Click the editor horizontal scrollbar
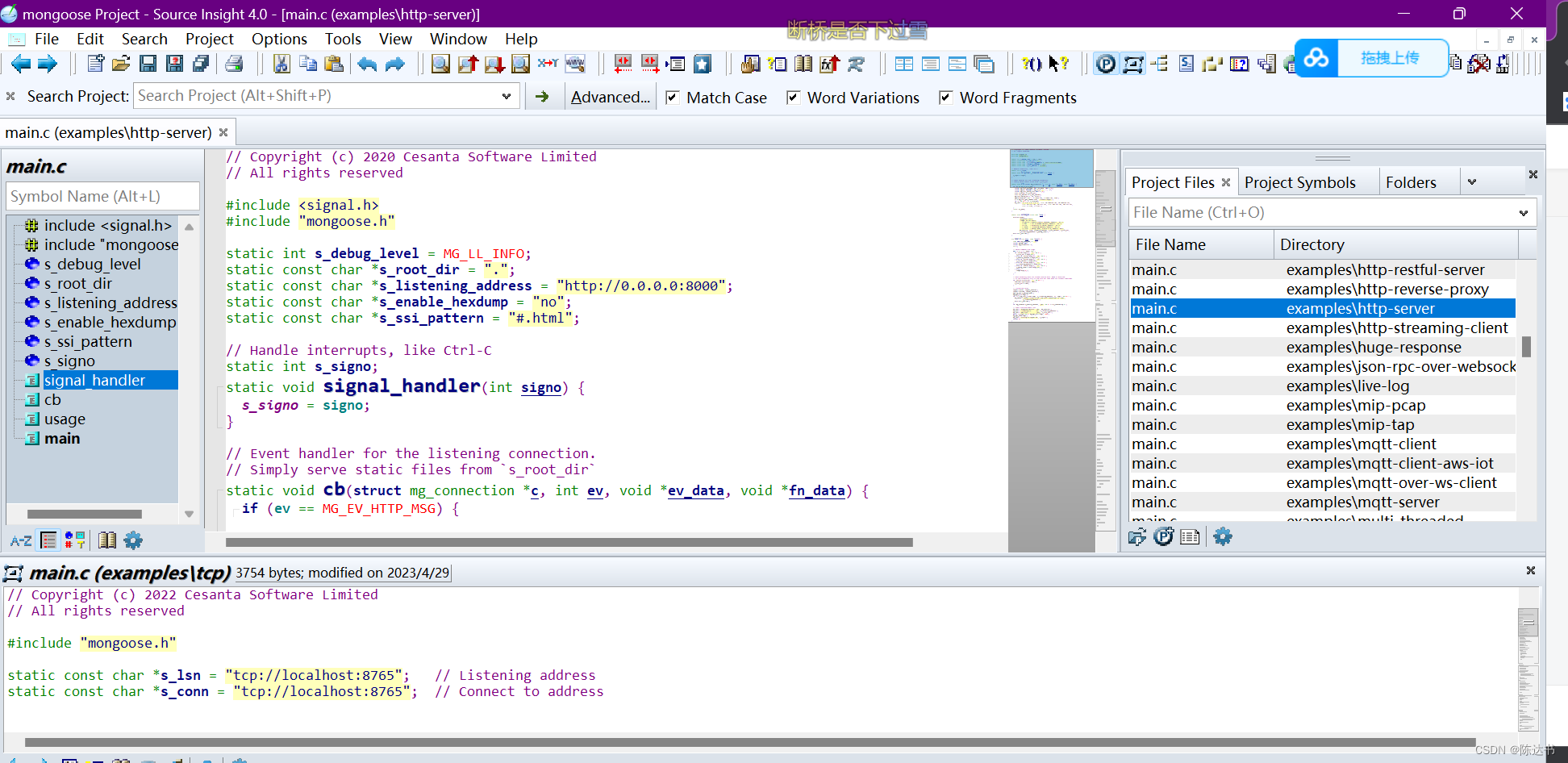The image size is (1568, 763). [x=569, y=543]
